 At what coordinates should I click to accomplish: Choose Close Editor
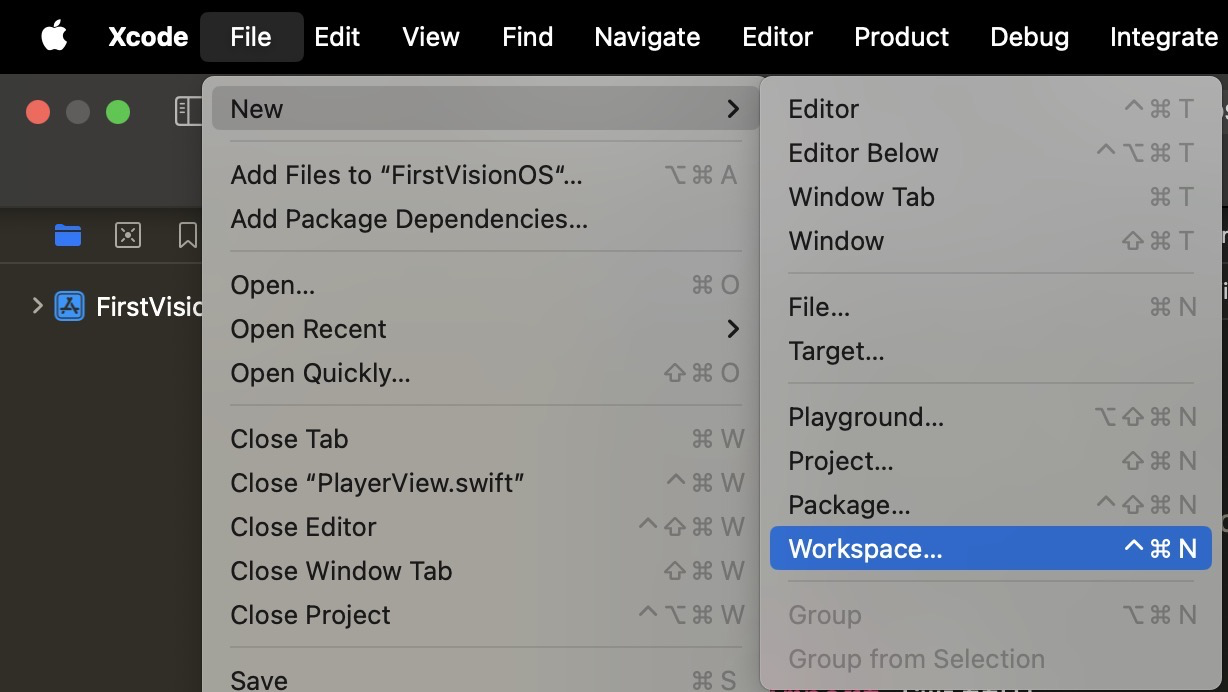(x=486, y=527)
